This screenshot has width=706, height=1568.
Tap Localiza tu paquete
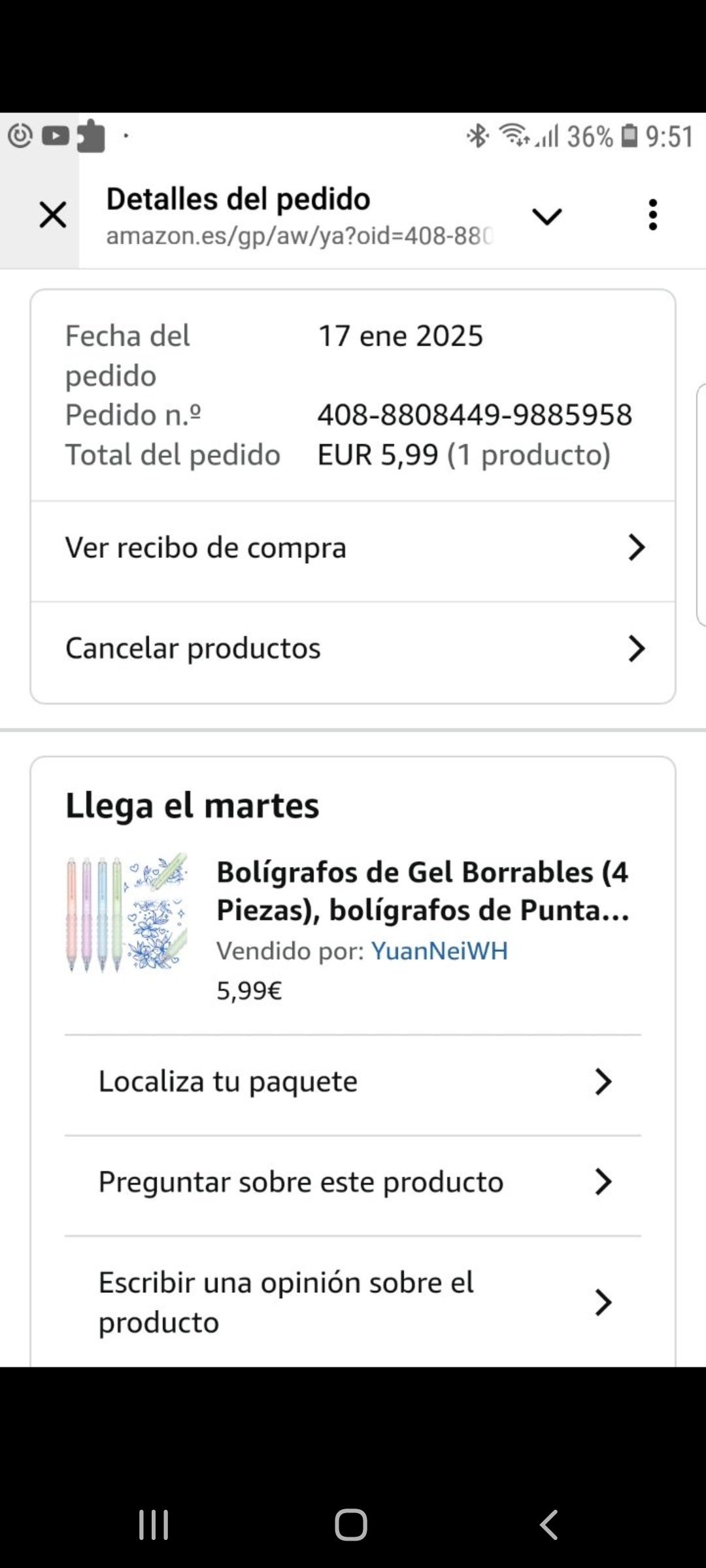[228, 1081]
